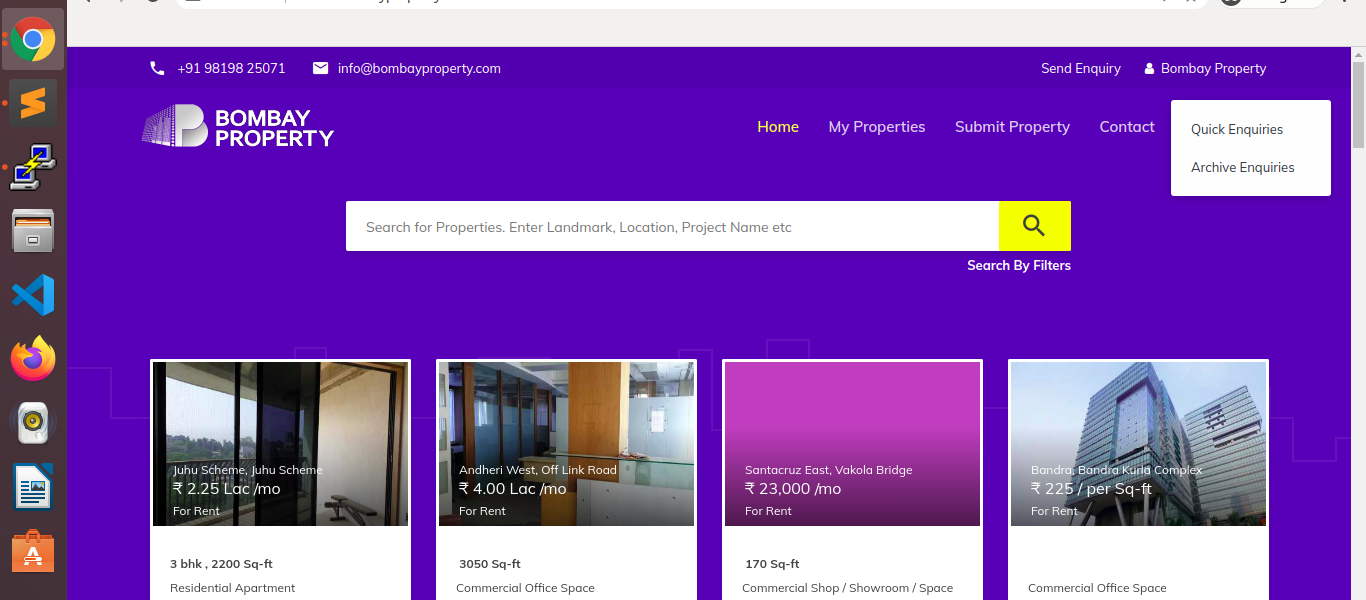Launch Sublime Text from the dock
Viewport: 1366px width, 600px height.
point(33,102)
